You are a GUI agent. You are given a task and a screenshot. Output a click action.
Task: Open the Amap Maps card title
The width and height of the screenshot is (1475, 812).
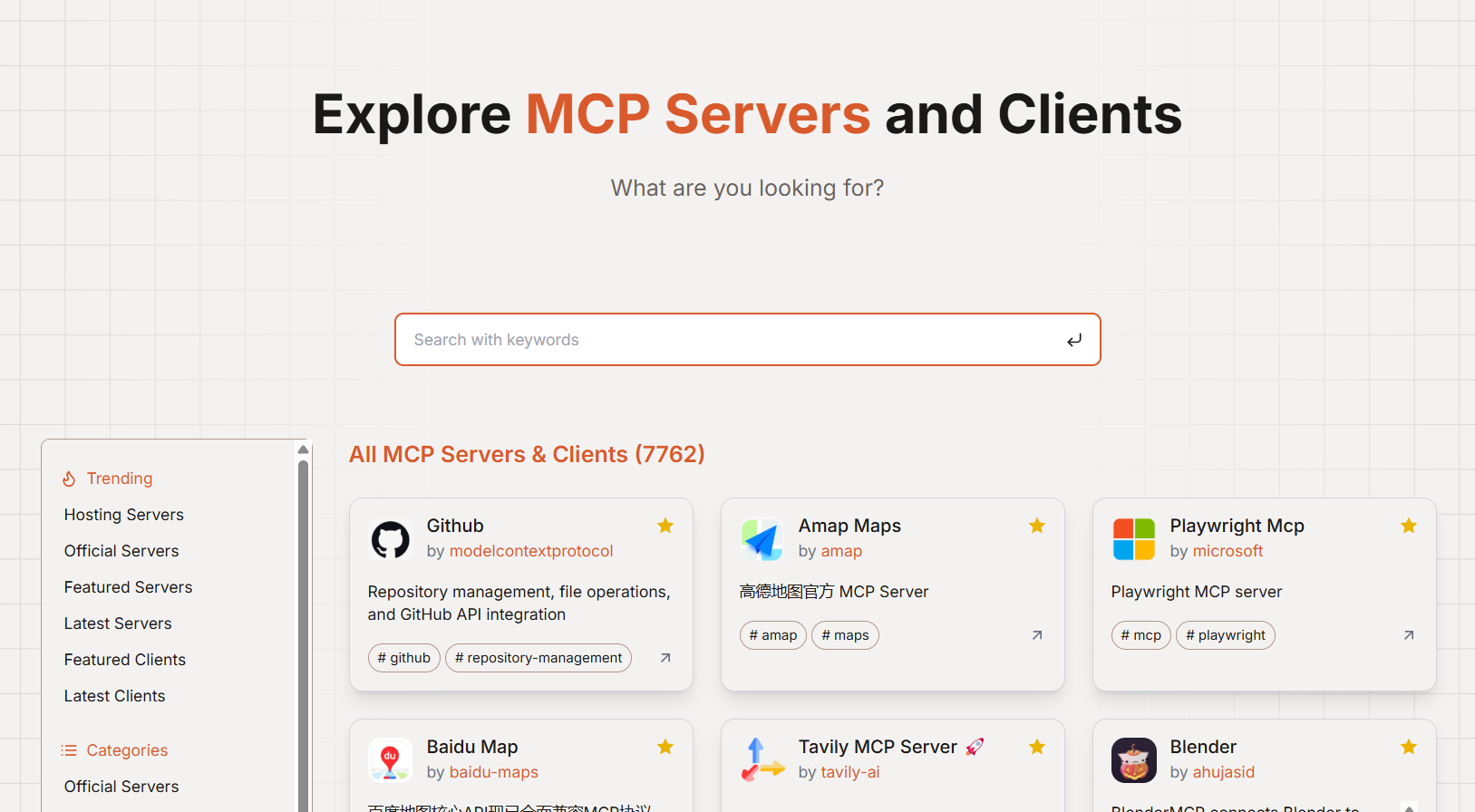click(849, 526)
